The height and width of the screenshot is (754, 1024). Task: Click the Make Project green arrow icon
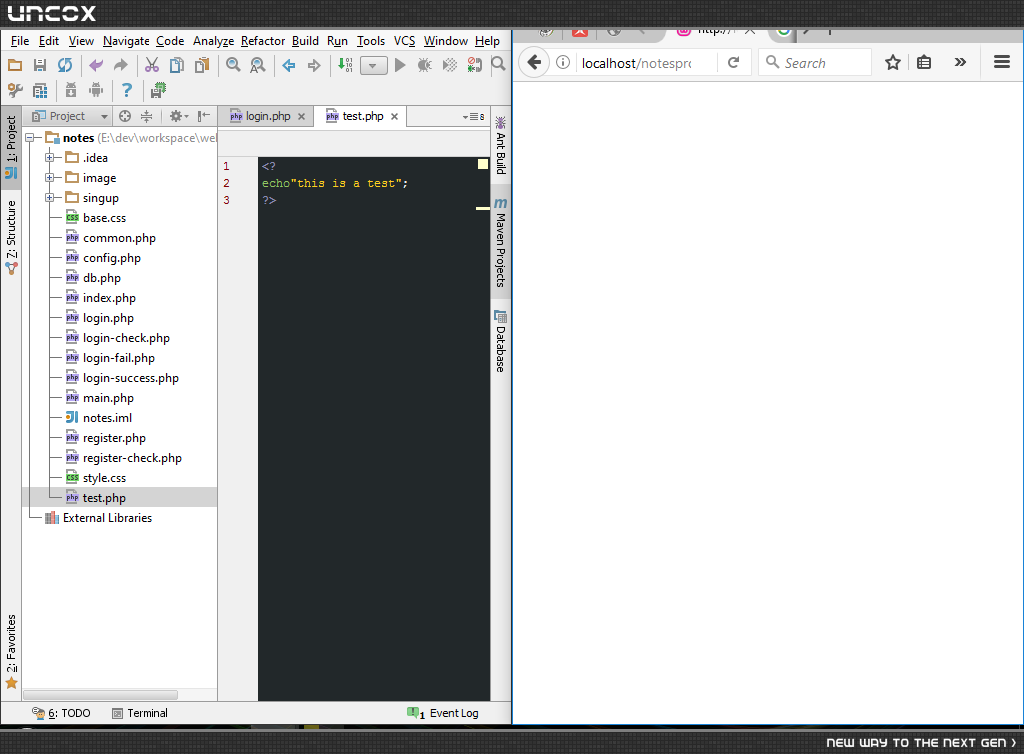click(345, 65)
